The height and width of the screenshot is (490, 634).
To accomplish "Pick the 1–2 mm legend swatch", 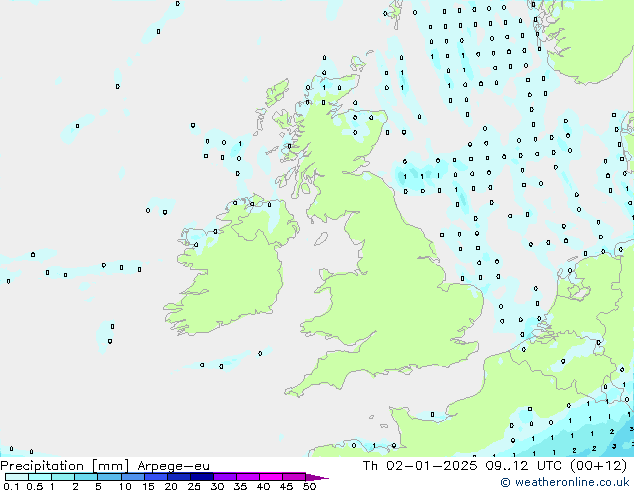I will point(63,477).
